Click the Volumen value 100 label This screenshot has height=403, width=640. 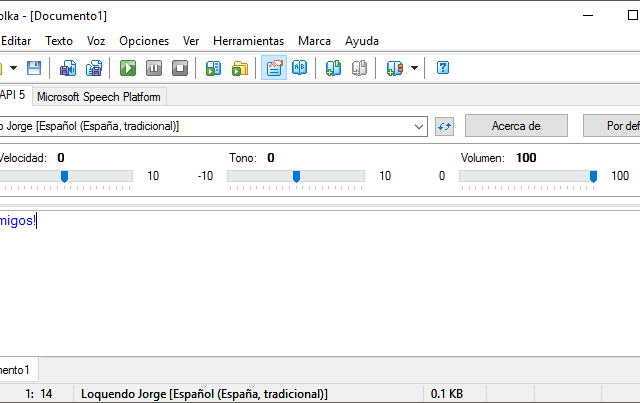(x=526, y=158)
